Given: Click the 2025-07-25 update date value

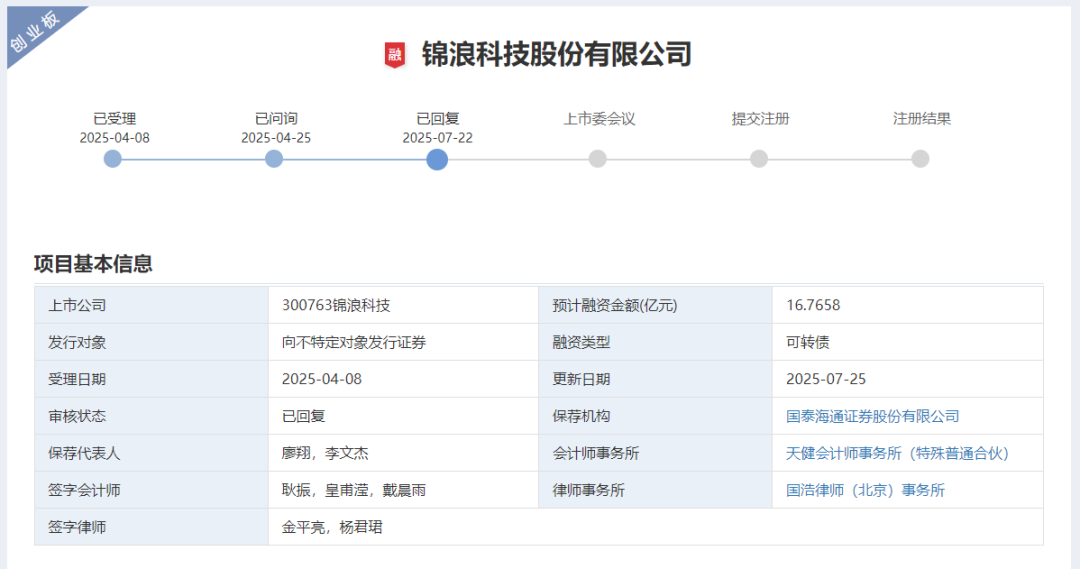Looking at the screenshot, I should 826,379.
